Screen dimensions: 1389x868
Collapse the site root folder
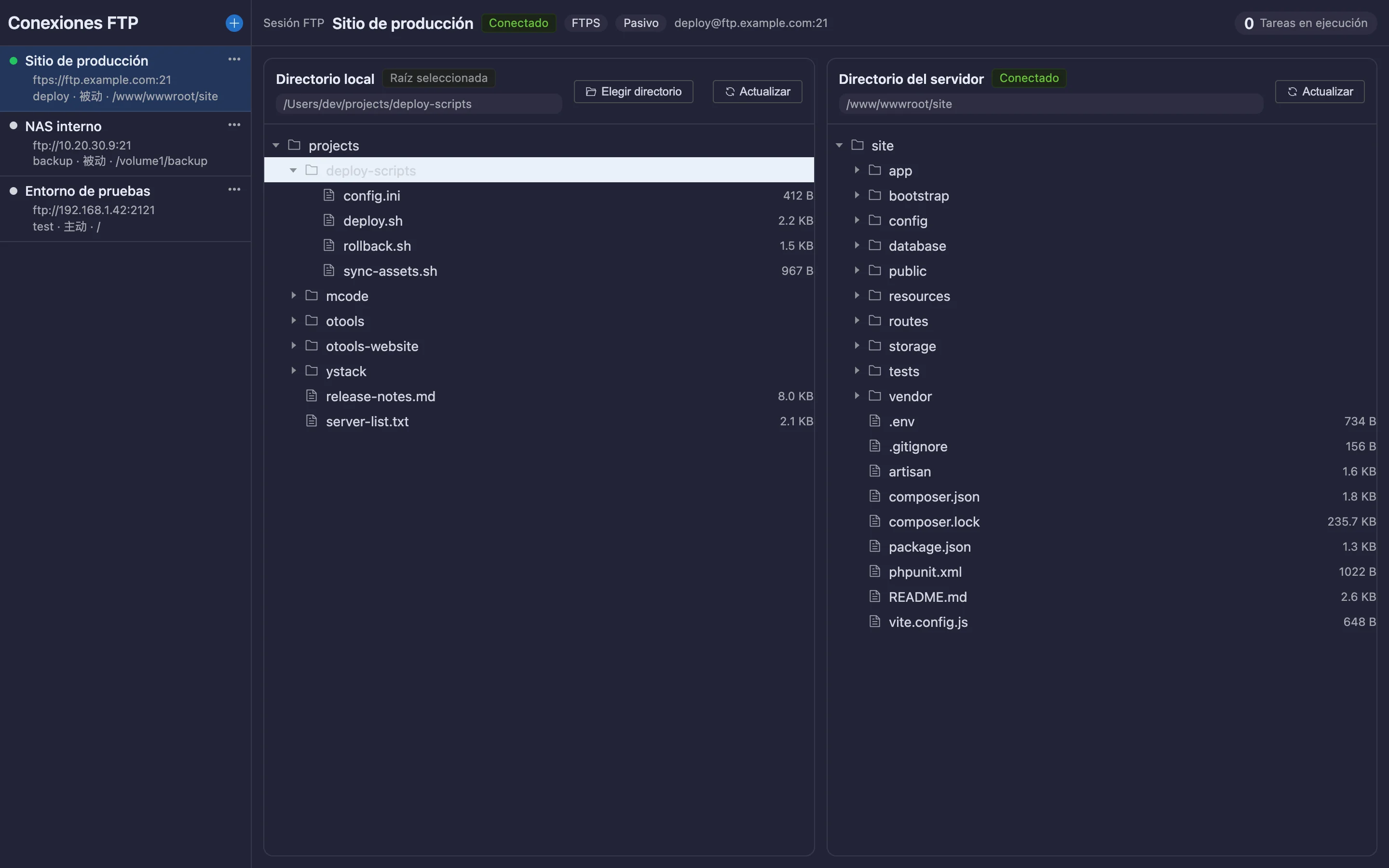[x=839, y=145]
